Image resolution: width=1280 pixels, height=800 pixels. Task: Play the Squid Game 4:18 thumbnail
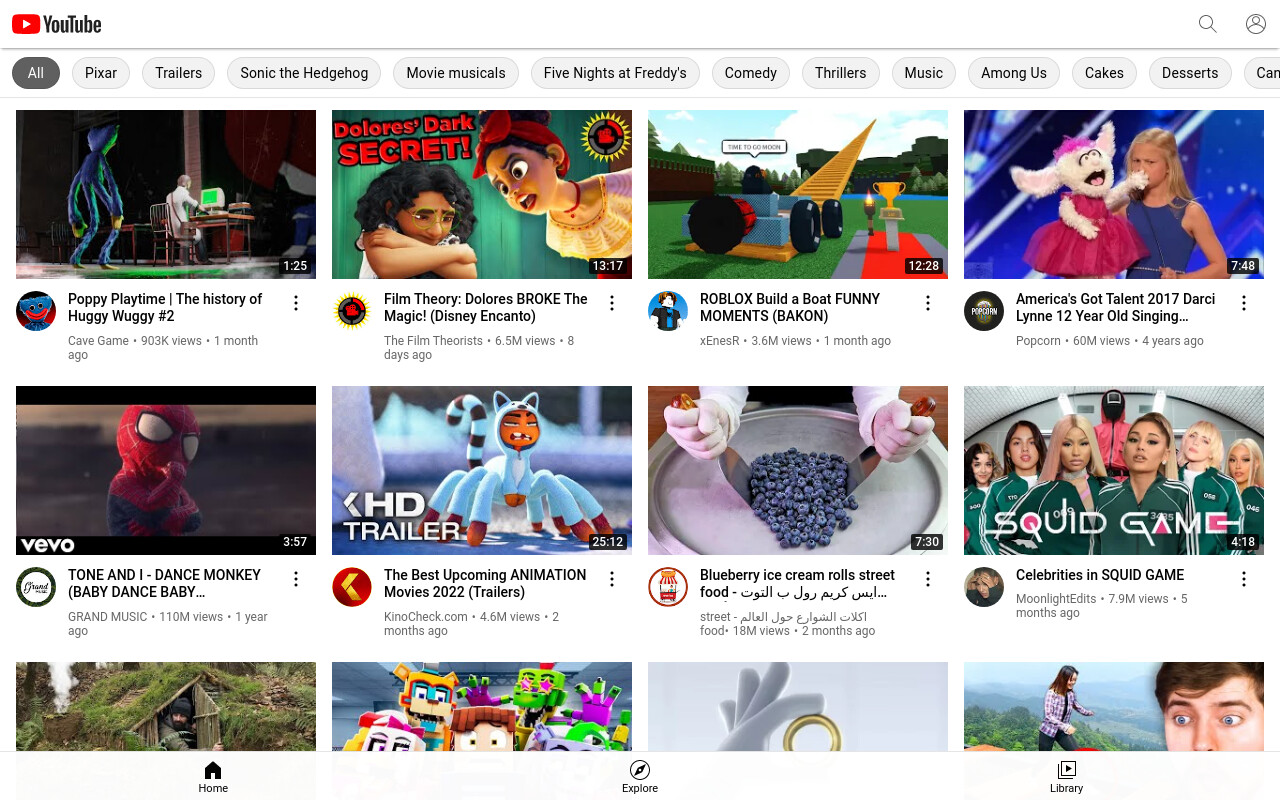pyautogui.click(x=1114, y=470)
